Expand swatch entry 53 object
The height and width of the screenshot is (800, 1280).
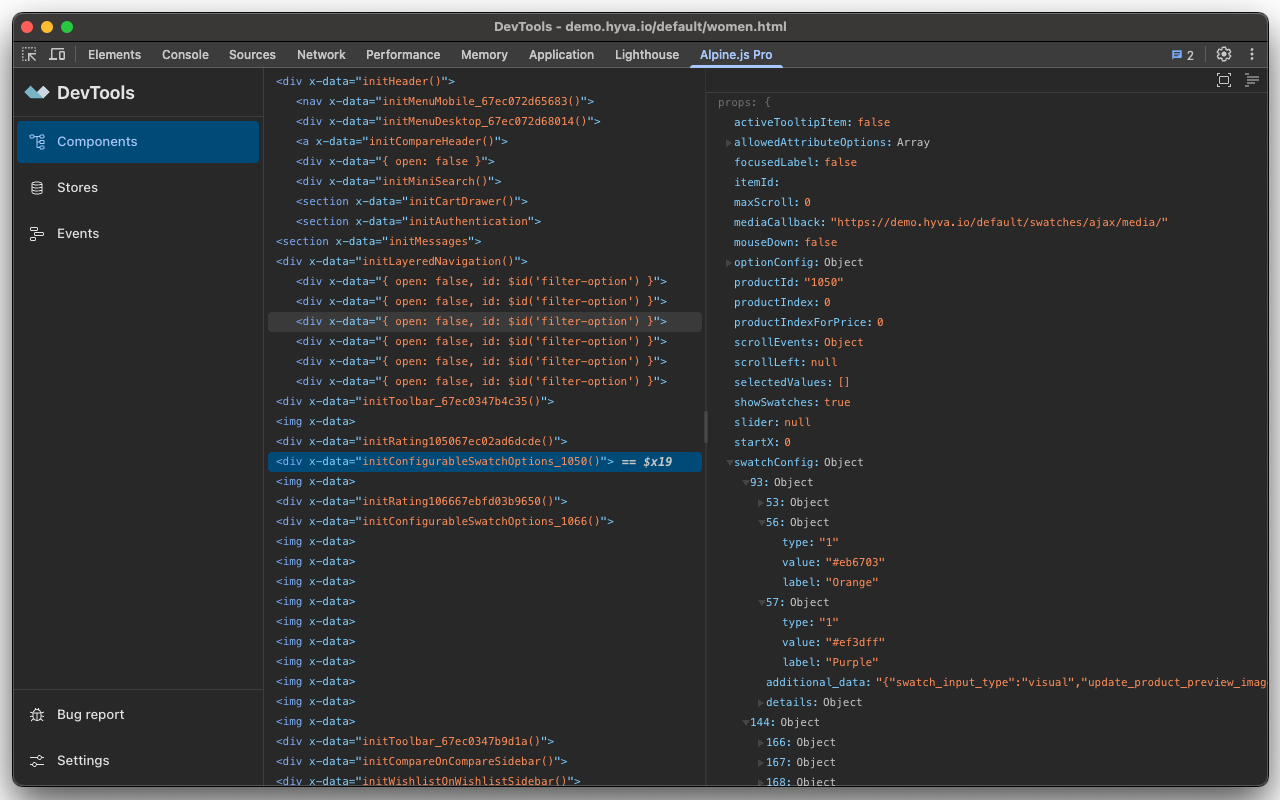click(x=761, y=503)
